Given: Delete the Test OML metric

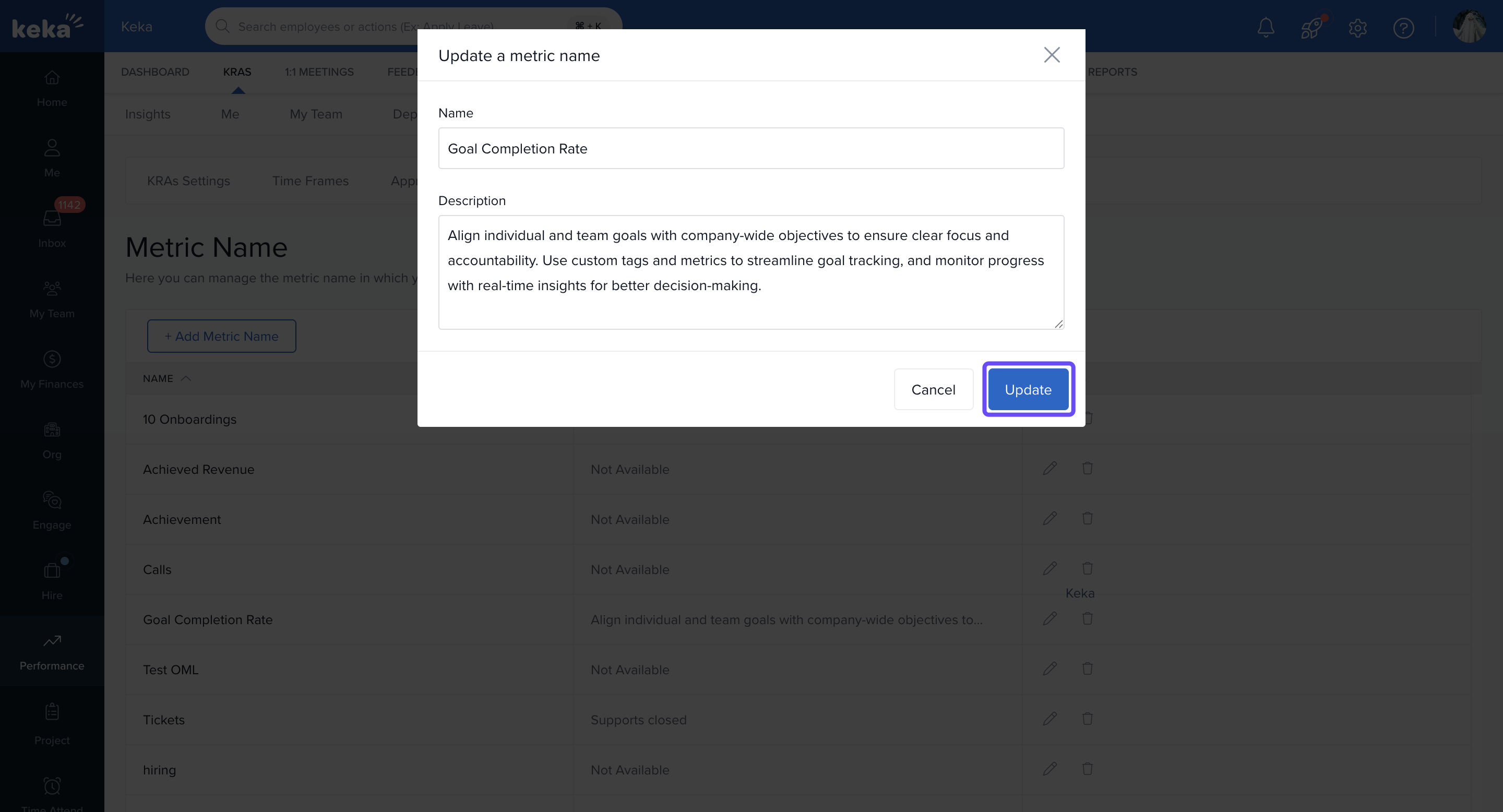Looking at the screenshot, I should (1088, 669).
